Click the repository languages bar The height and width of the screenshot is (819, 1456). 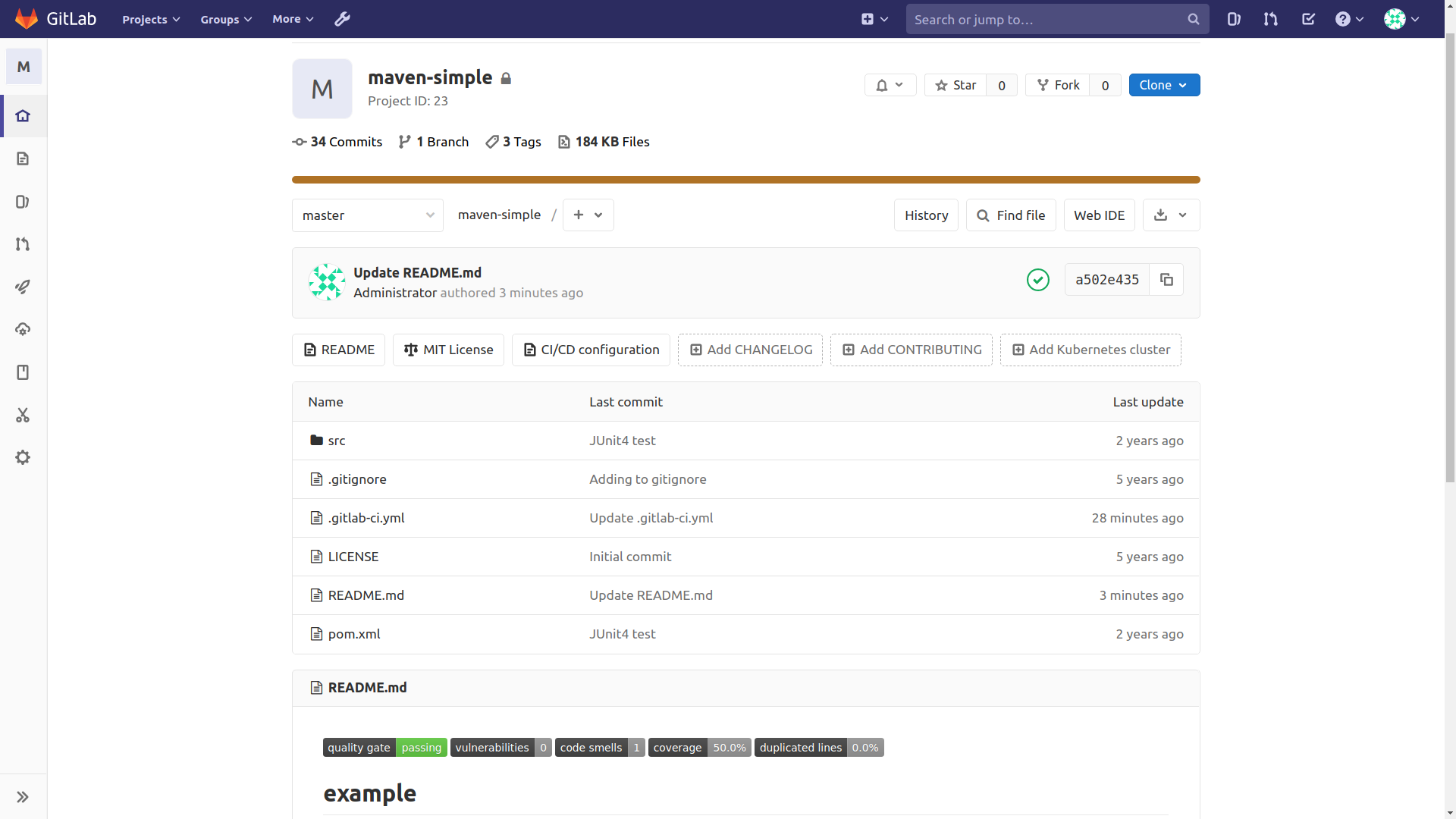746,180
